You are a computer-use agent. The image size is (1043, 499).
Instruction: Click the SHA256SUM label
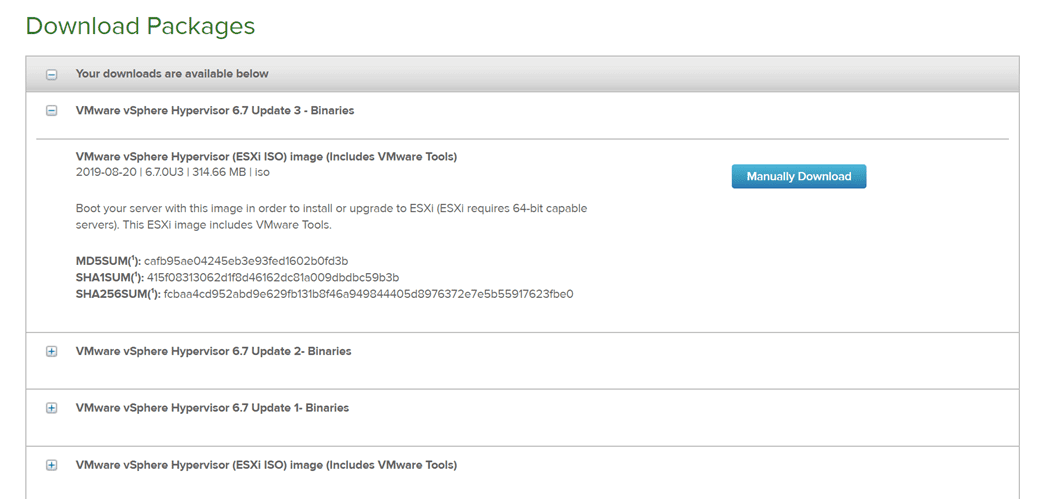click(118, 293)
